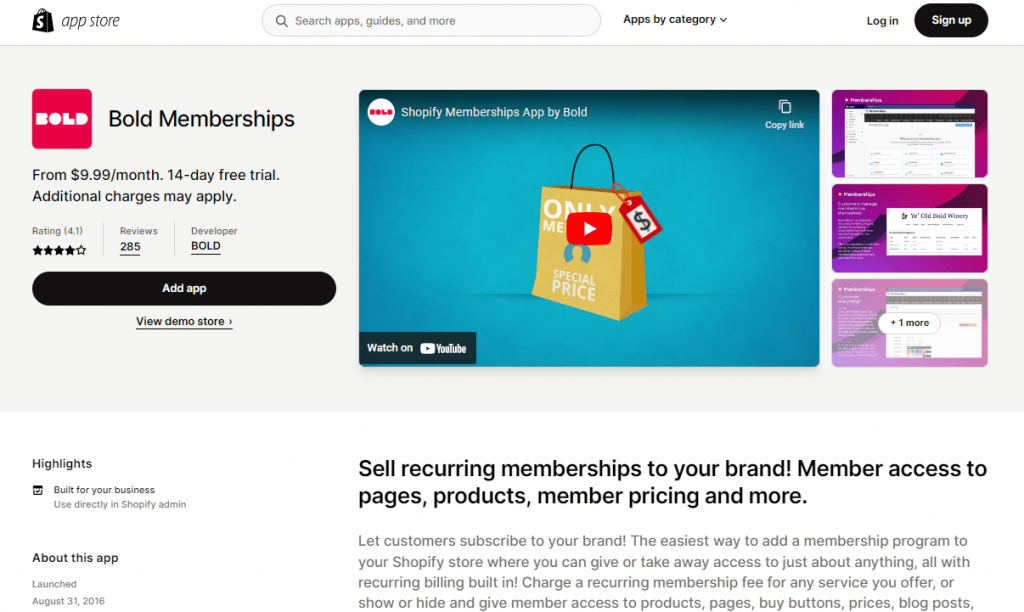The image size is (1024, 612).
Task: Click the Bold logo inside the video player
Action: [381, 112]
